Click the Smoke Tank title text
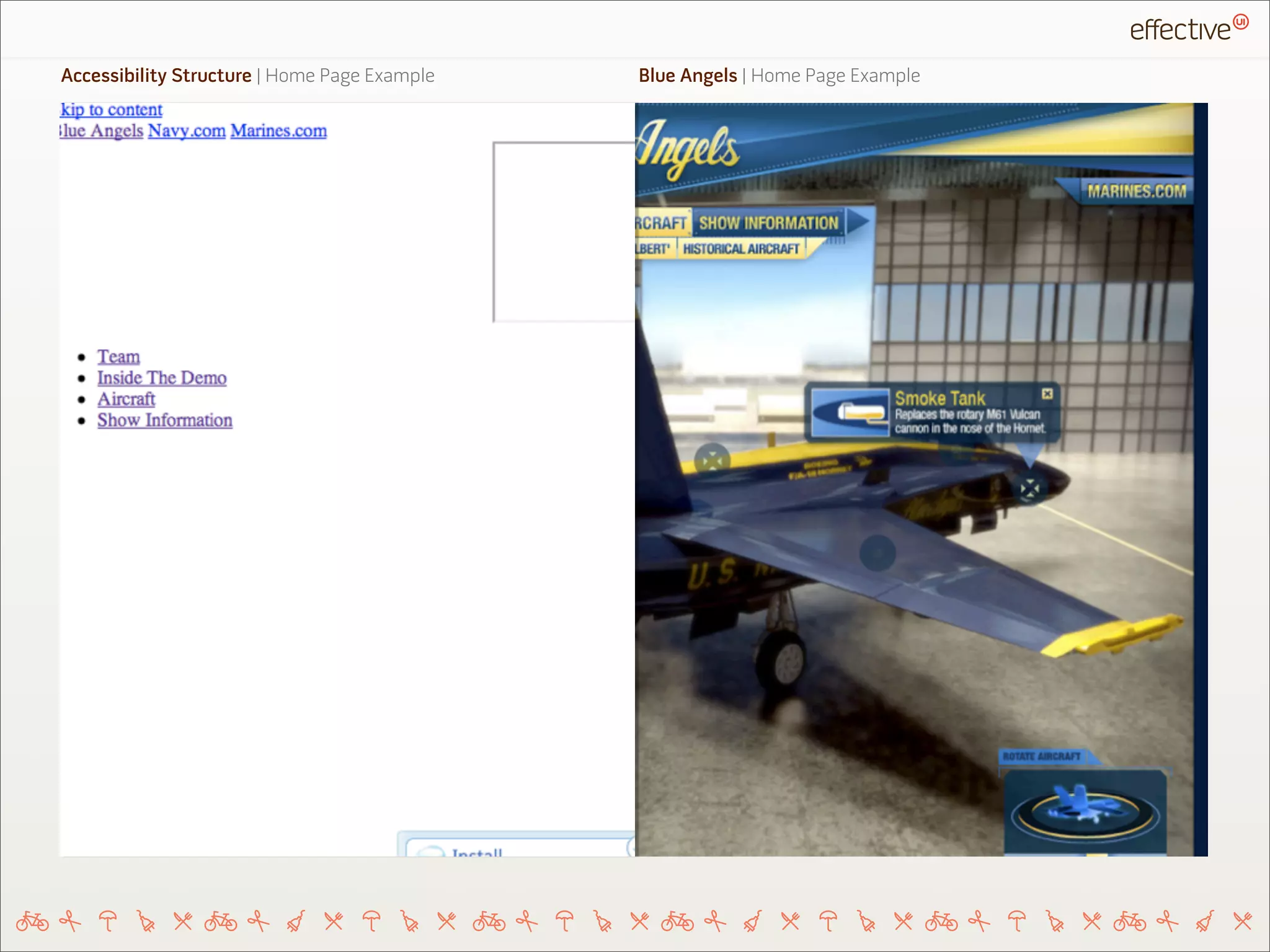This screenshot has height=952, width=1270. click(940, 398)
